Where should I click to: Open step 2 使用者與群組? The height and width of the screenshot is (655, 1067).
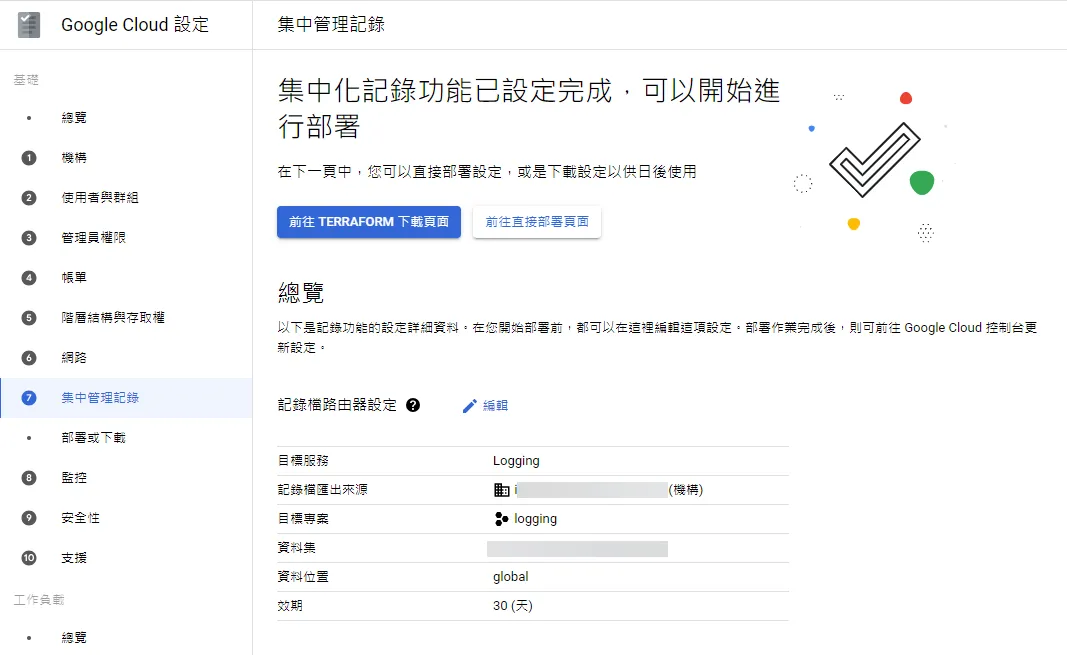tap(99, 197)
